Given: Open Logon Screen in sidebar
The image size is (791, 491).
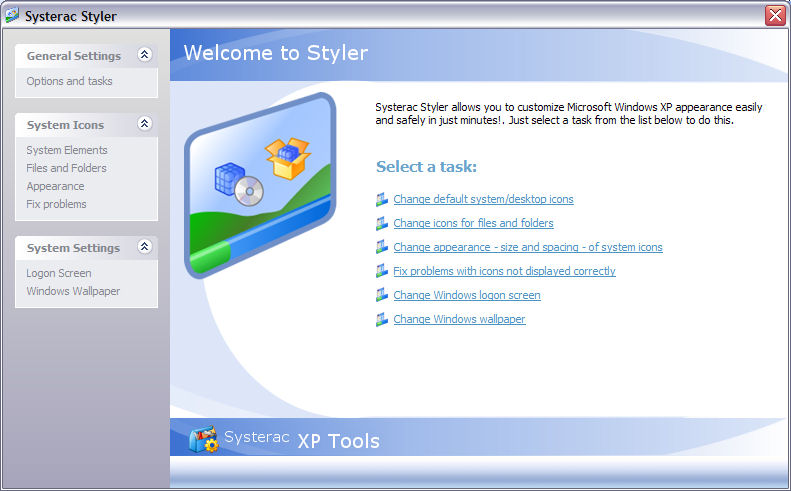Looking at the screenshot, I should 59,274.
